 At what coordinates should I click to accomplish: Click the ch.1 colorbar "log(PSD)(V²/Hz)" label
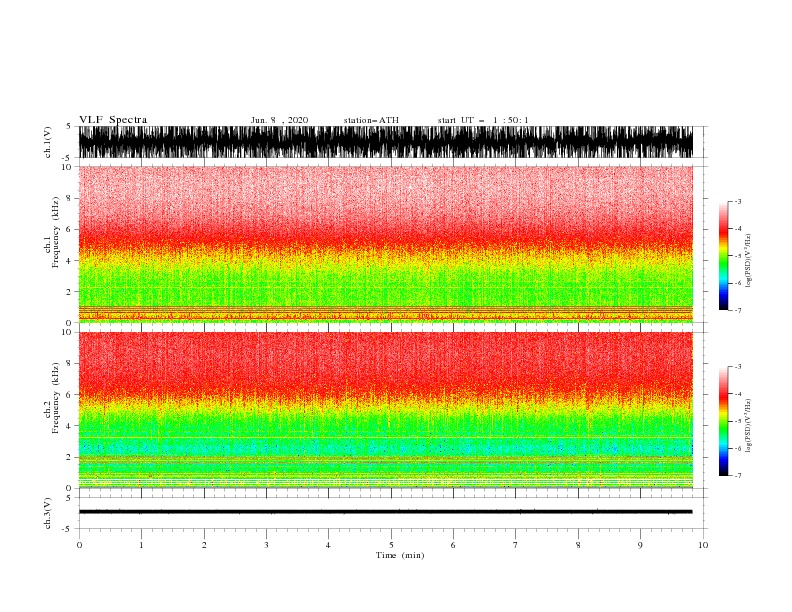[x=749, y=261]
